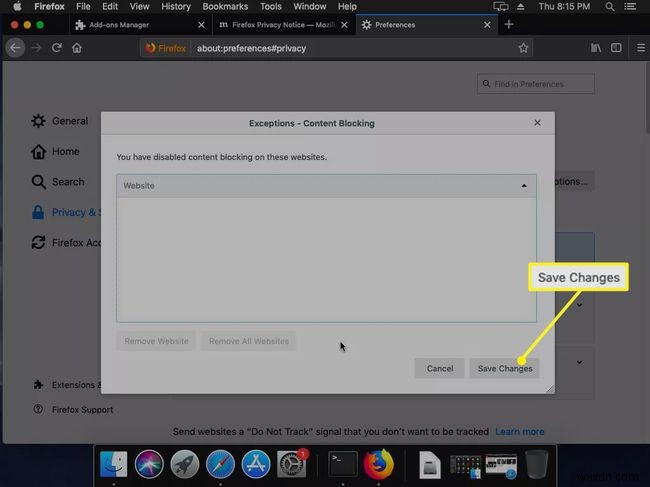
Task: Open Trash in the Dock
Action: (537, 464)
